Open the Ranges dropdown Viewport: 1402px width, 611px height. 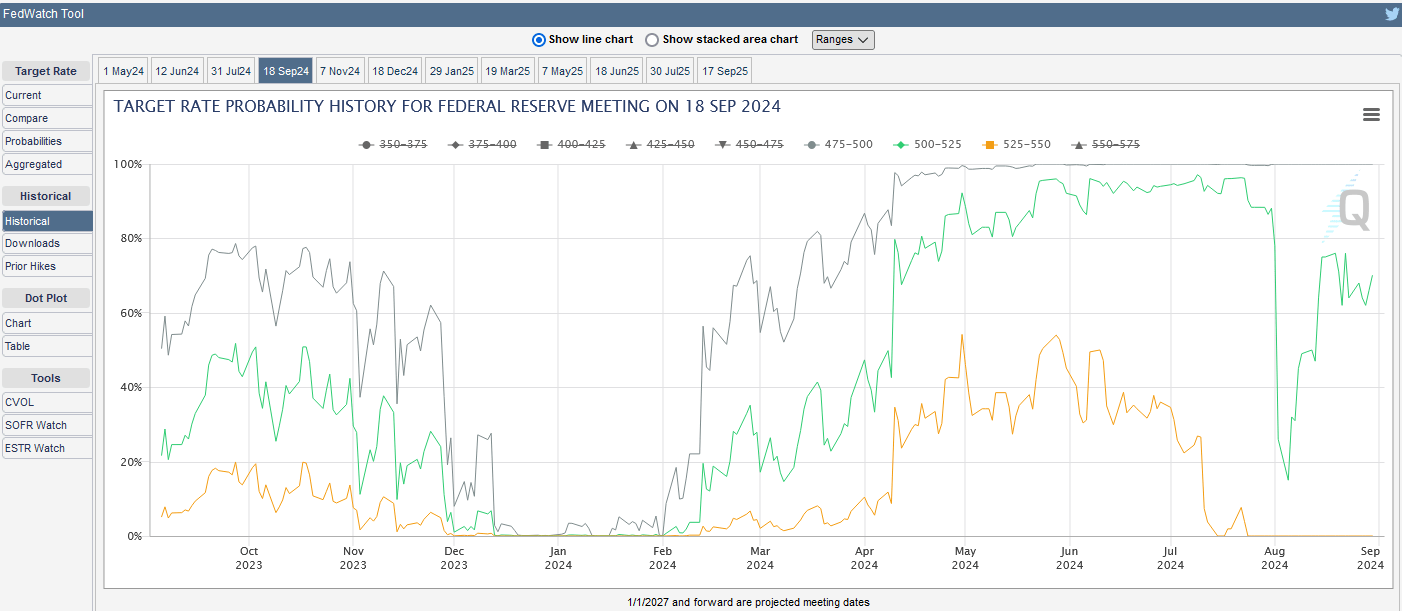click(x=845, y=39)
